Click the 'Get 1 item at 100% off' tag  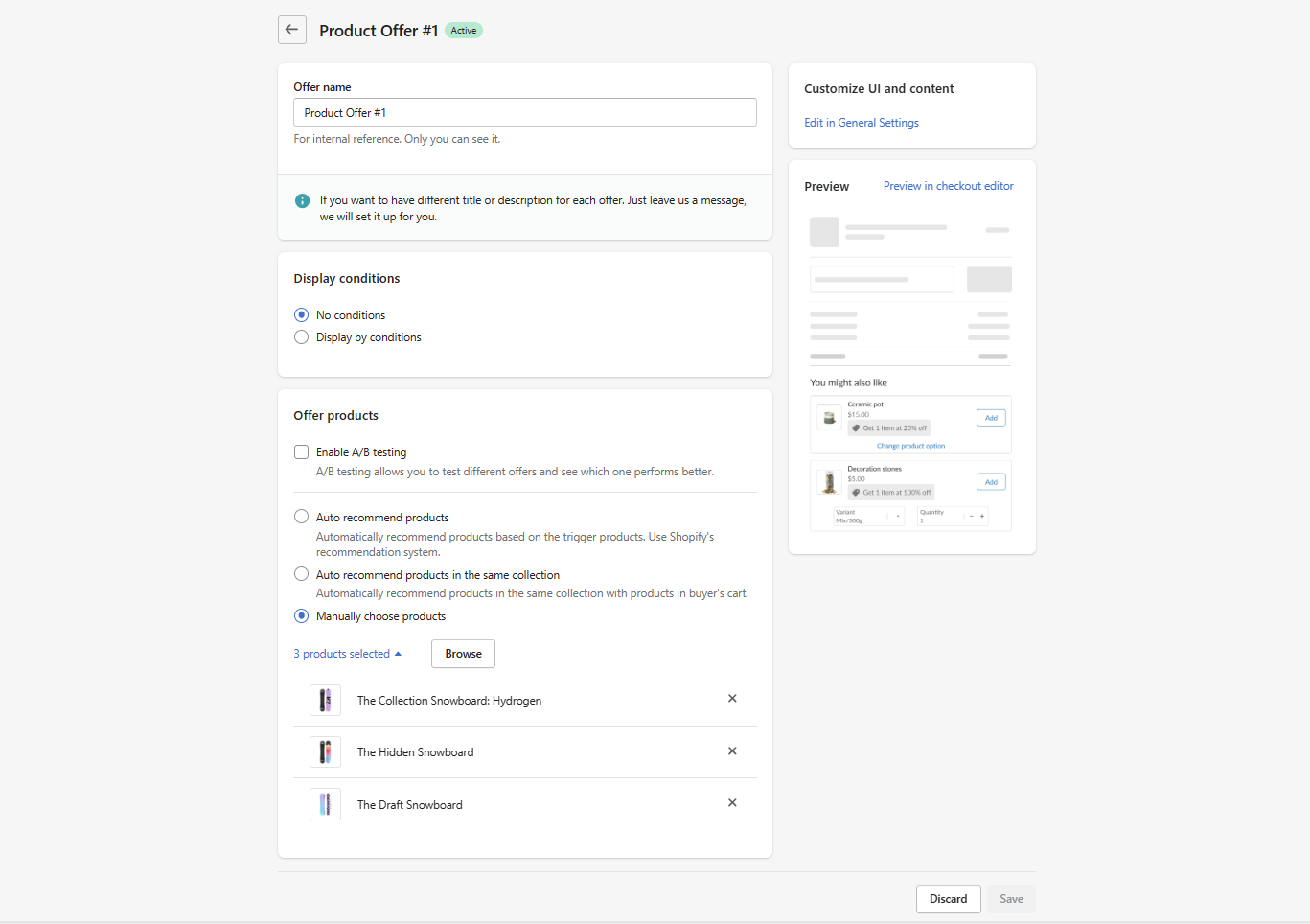pyautogui.click(x=891, y=493)
